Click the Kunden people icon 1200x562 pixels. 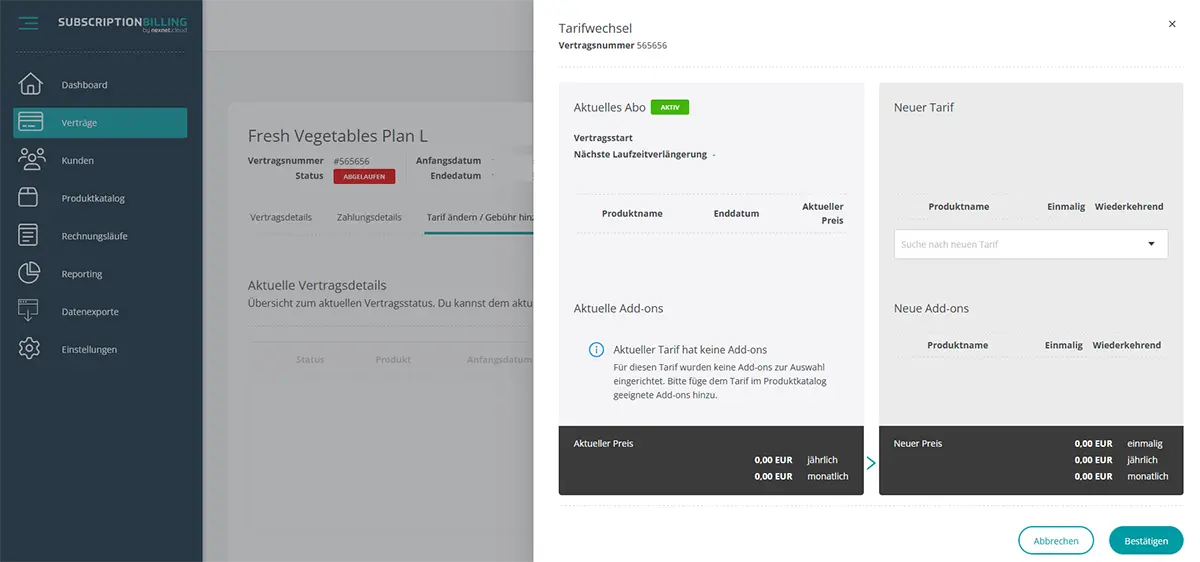(x=31, y=160)
